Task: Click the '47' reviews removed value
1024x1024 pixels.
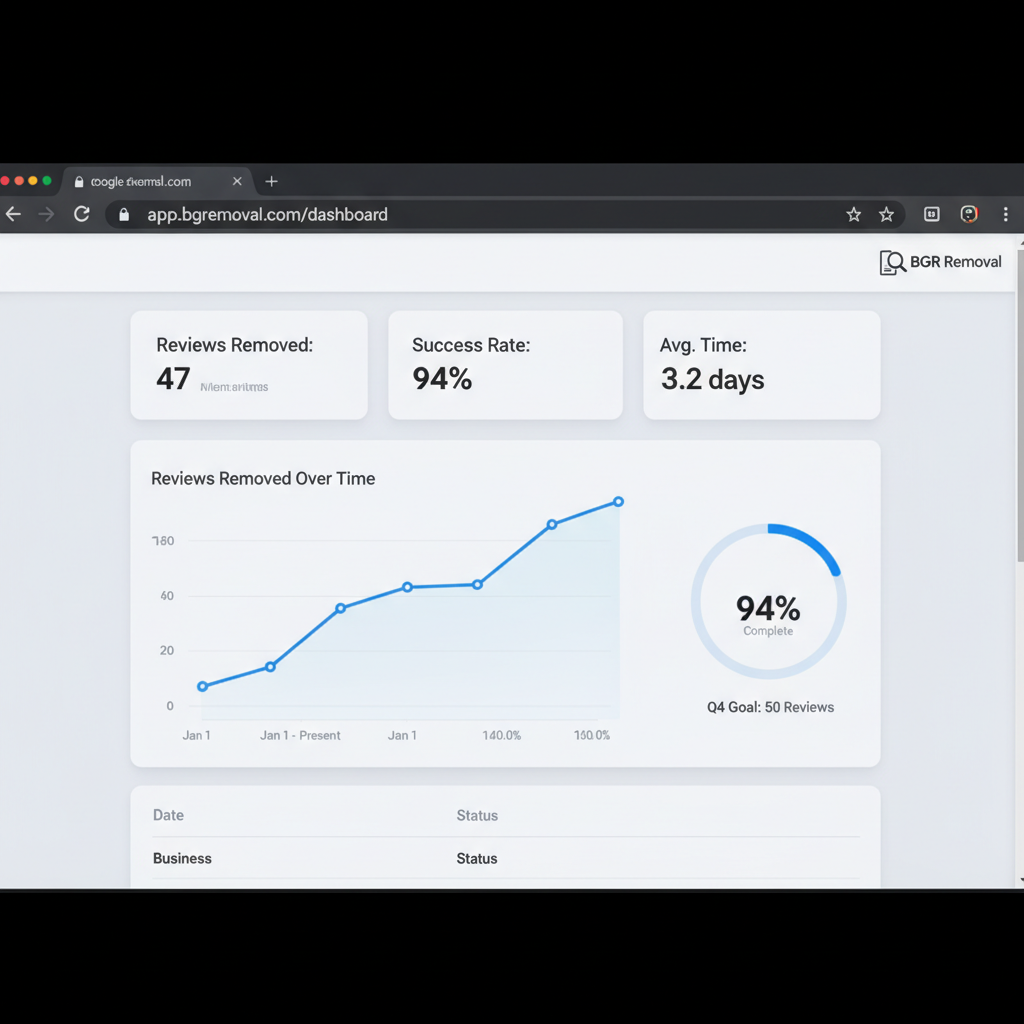Action: coord(173,379)
